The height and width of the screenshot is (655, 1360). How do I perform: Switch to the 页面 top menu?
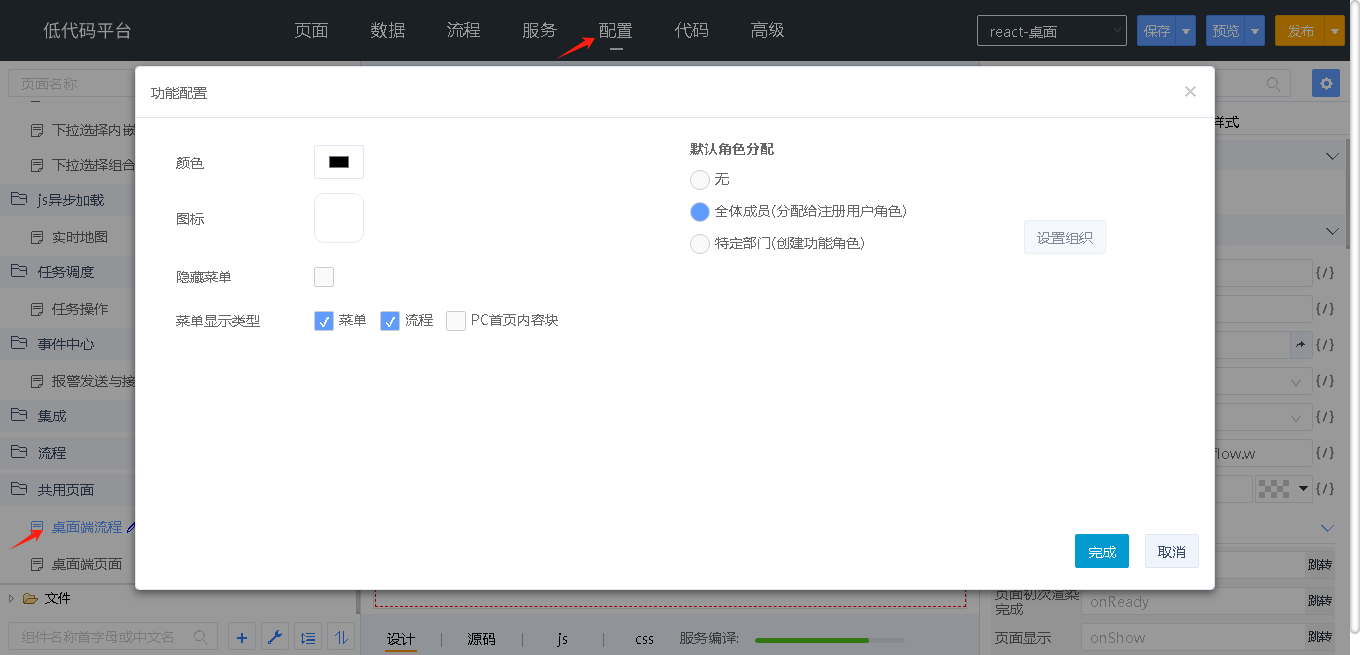[311, 31]
